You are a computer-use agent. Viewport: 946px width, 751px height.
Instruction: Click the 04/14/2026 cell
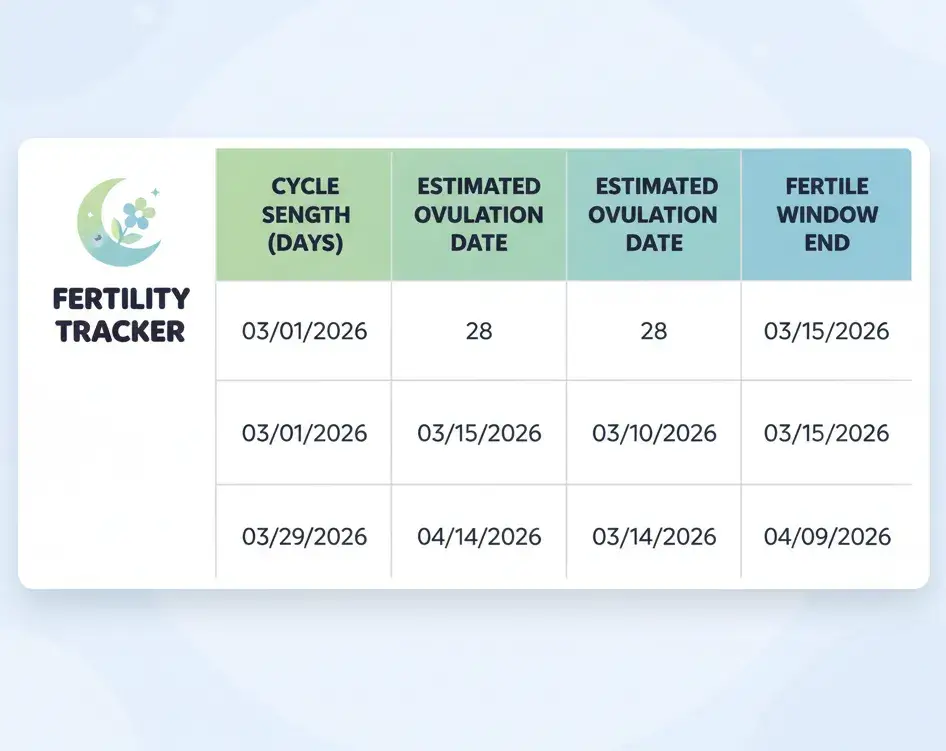point(479,536)
